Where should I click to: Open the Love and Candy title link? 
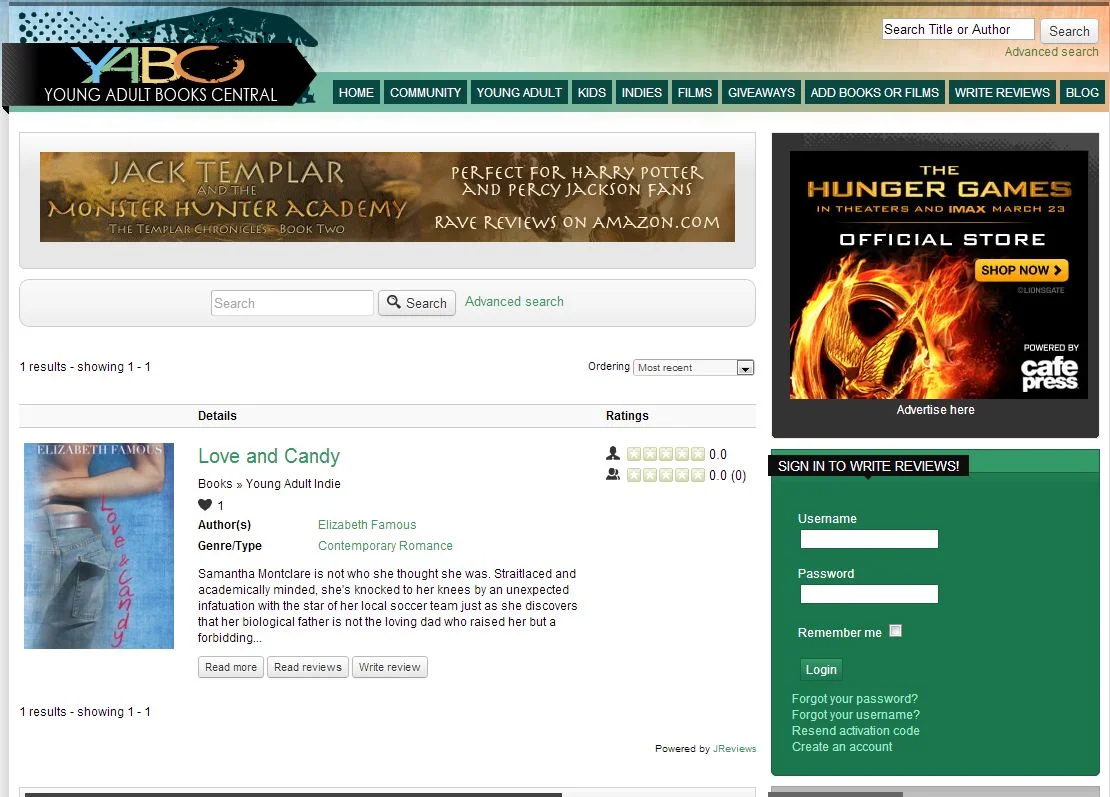pos(269,456)
